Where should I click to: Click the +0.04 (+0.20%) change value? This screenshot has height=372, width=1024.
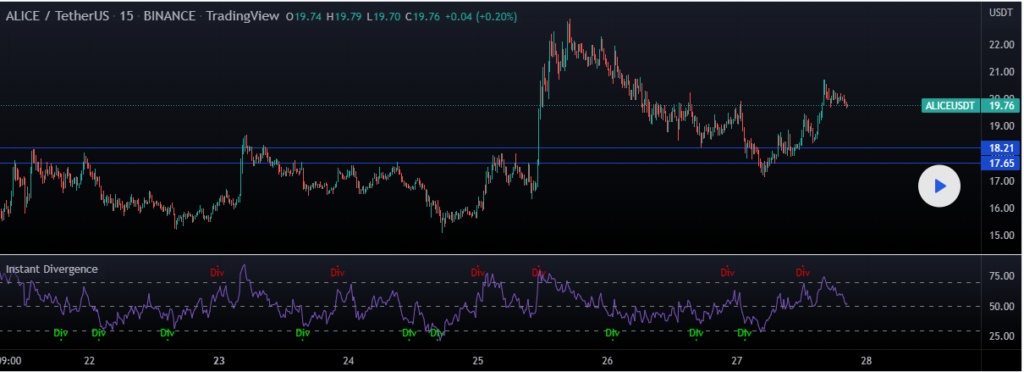coord(481,18)
